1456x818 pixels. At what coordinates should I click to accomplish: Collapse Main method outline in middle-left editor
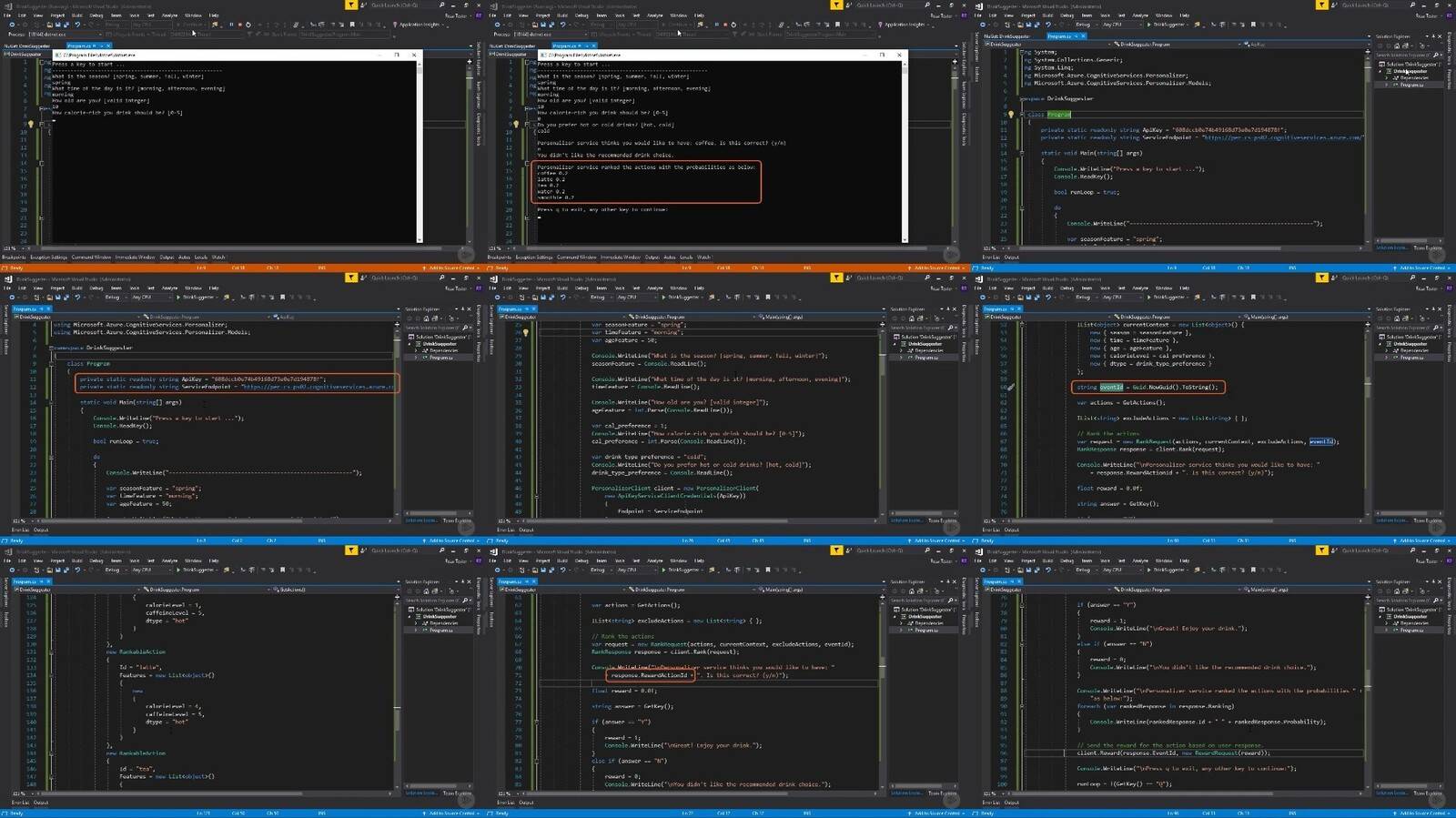[51, 402]
